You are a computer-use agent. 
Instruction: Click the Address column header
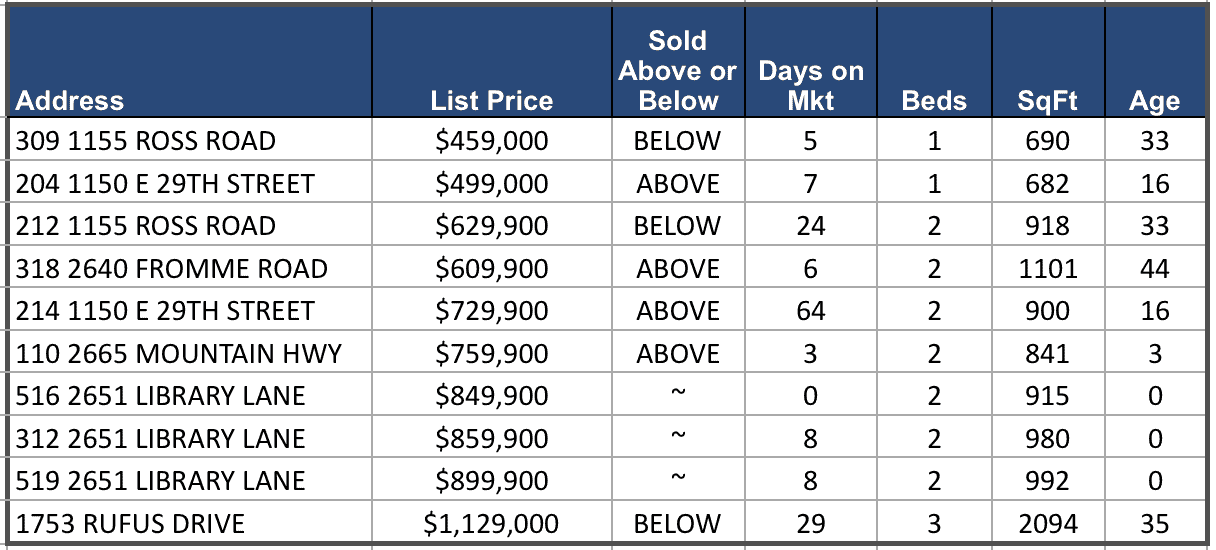click(70, 101)
